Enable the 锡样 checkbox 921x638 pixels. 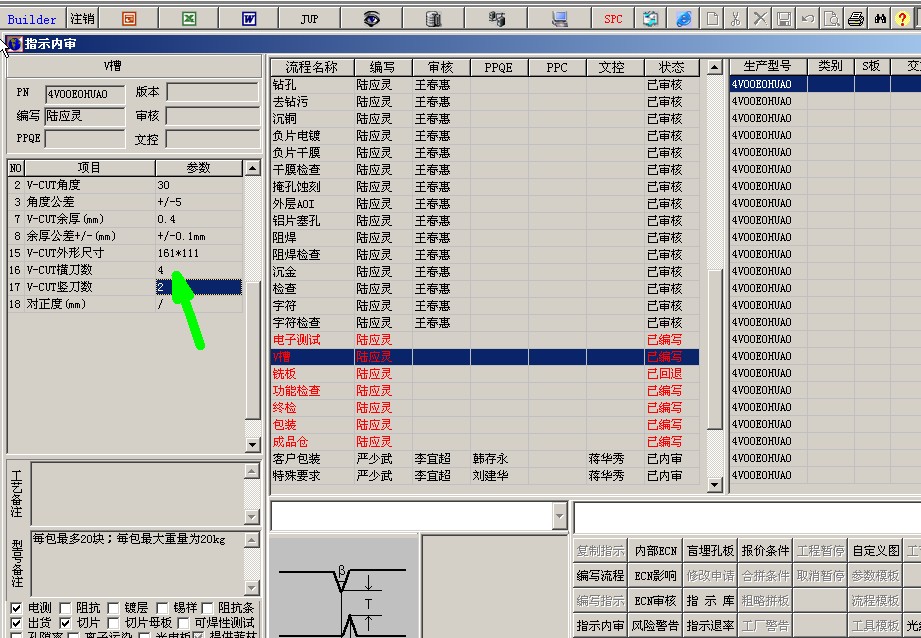click(x=162, y=607)
